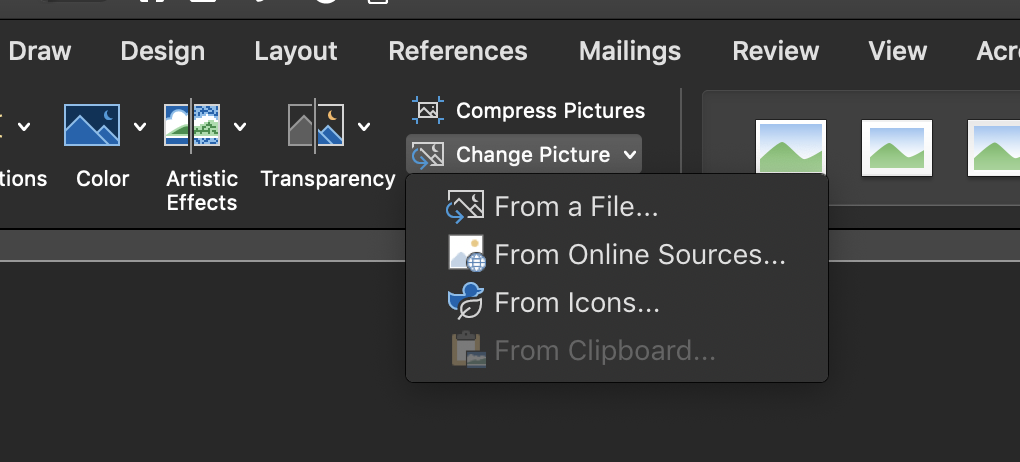Click the Compress Pictures icon
Screen dimensions: 1020x462
pyautogui.click(x=428, y=110)
